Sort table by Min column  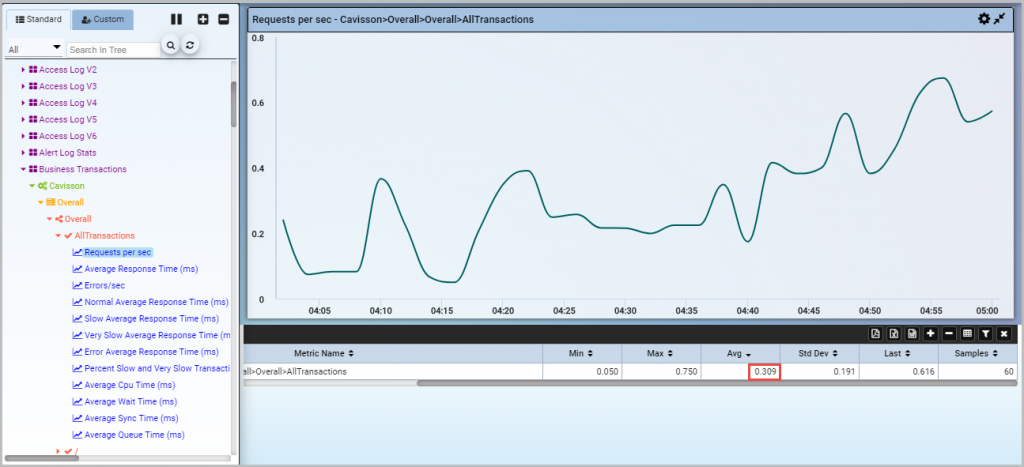[581, 353]
